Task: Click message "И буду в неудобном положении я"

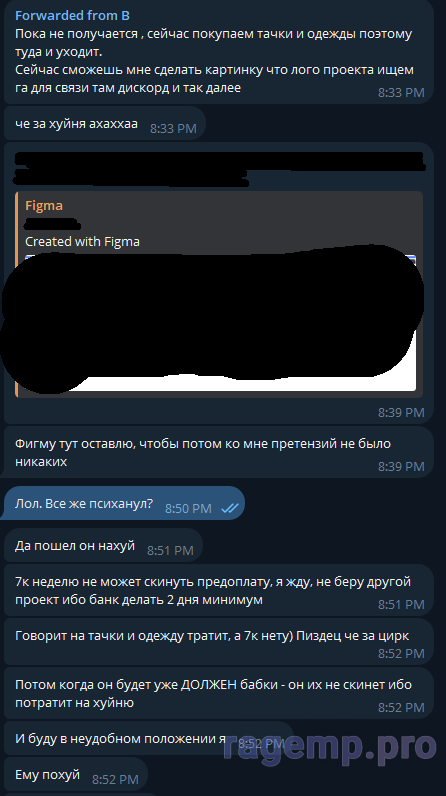Action: pos(149,738)
